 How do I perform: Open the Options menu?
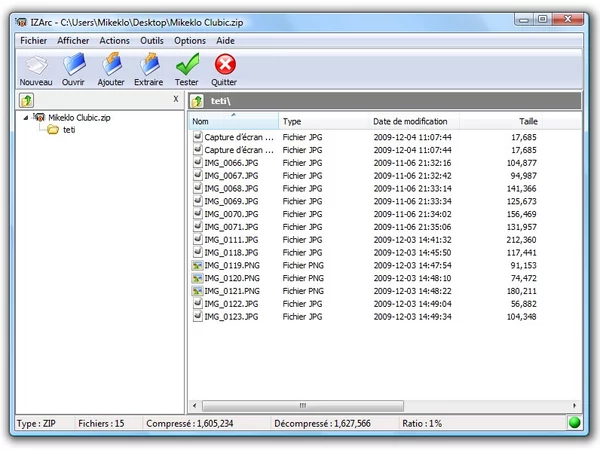click(x=190, y=41)
